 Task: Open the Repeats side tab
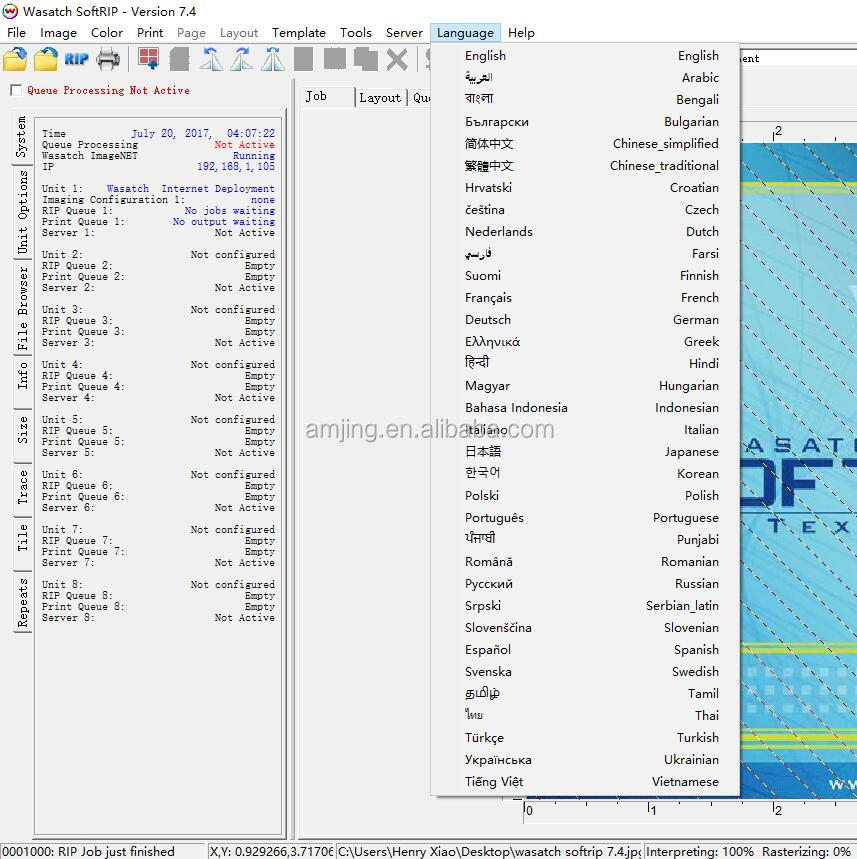22,602
